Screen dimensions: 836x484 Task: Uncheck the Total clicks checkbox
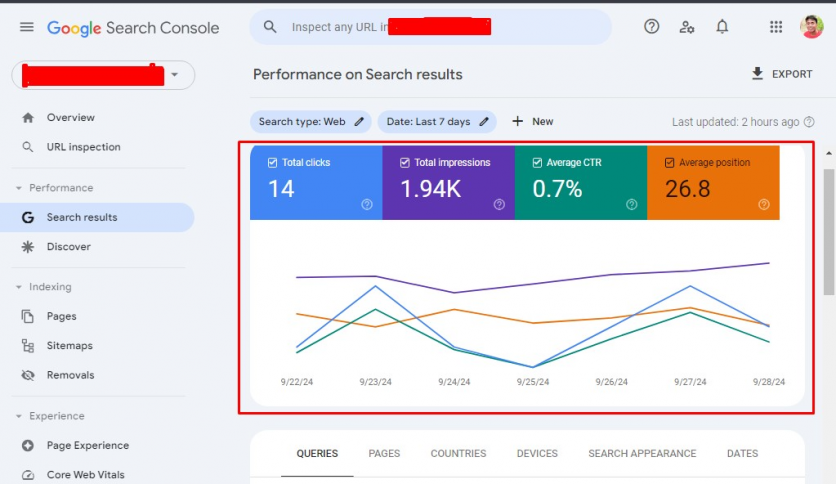pyautogui.click(x=272, y=162)
